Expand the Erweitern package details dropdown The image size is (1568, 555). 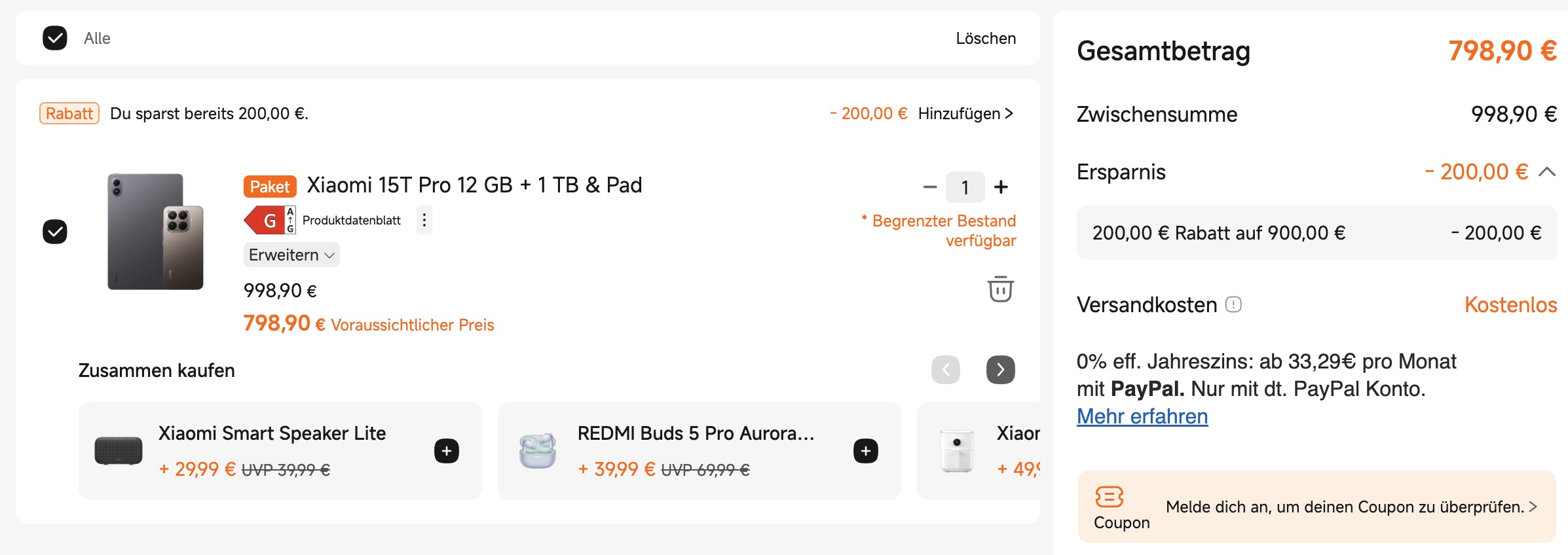(x=291, y=255)
